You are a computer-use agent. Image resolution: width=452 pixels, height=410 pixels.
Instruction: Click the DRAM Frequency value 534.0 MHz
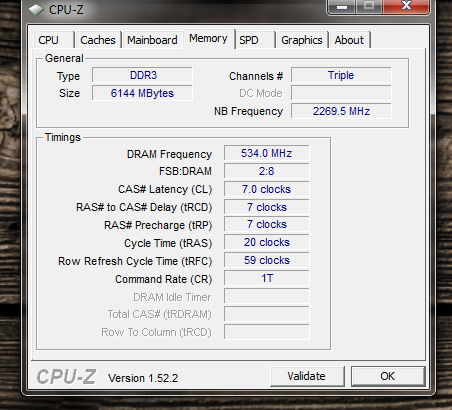click(267, 153)
